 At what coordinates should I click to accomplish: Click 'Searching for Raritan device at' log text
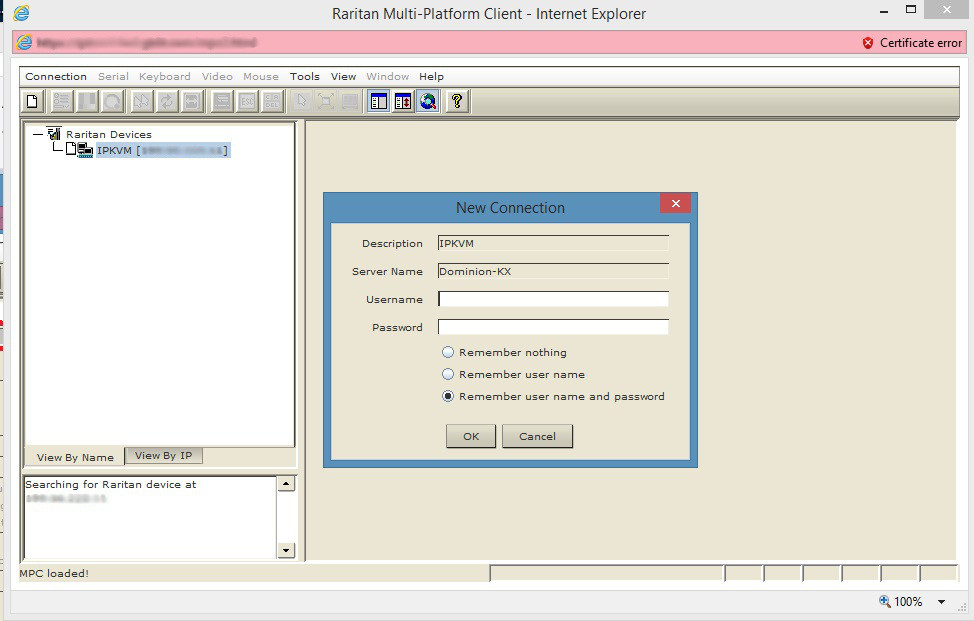[111, 484]
